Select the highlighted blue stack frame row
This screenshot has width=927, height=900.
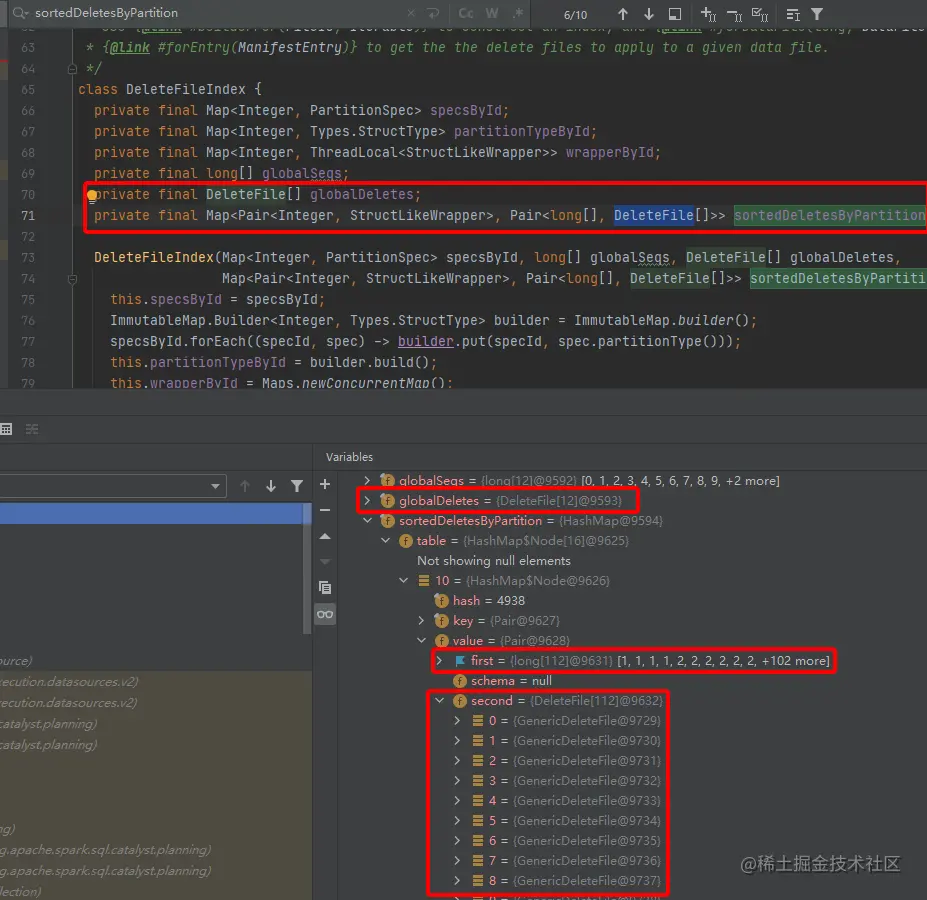coord(151,513)
